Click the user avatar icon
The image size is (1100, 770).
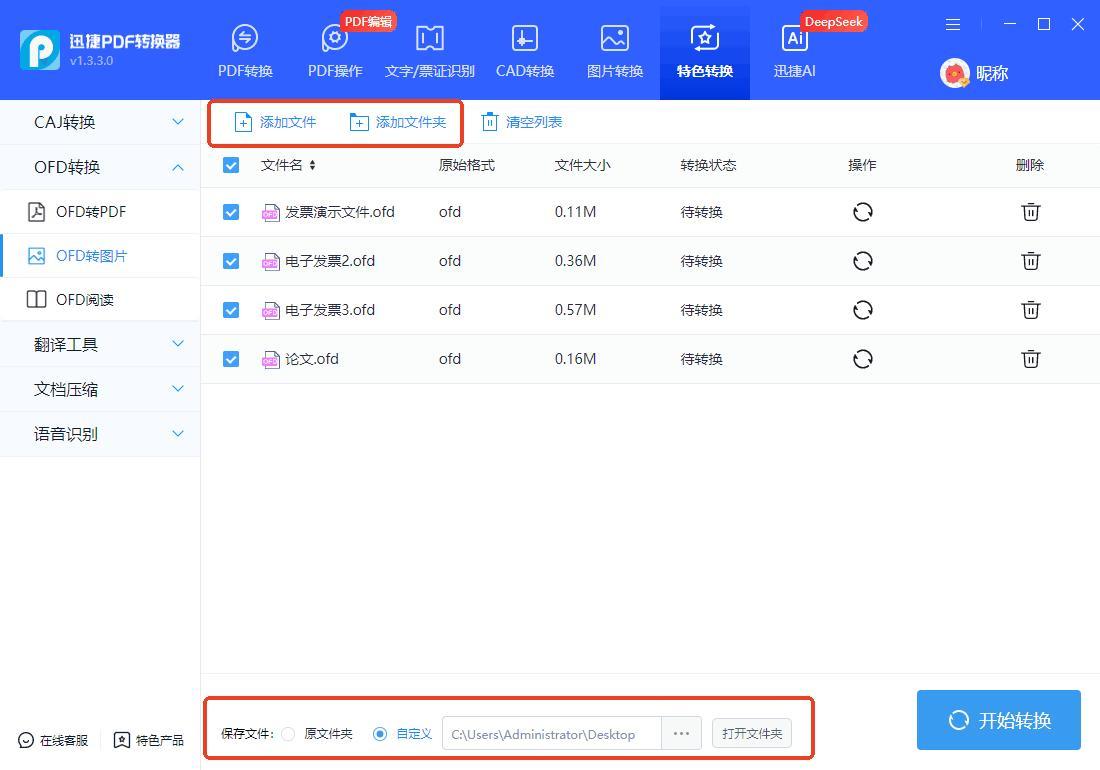tap(955, 73)
